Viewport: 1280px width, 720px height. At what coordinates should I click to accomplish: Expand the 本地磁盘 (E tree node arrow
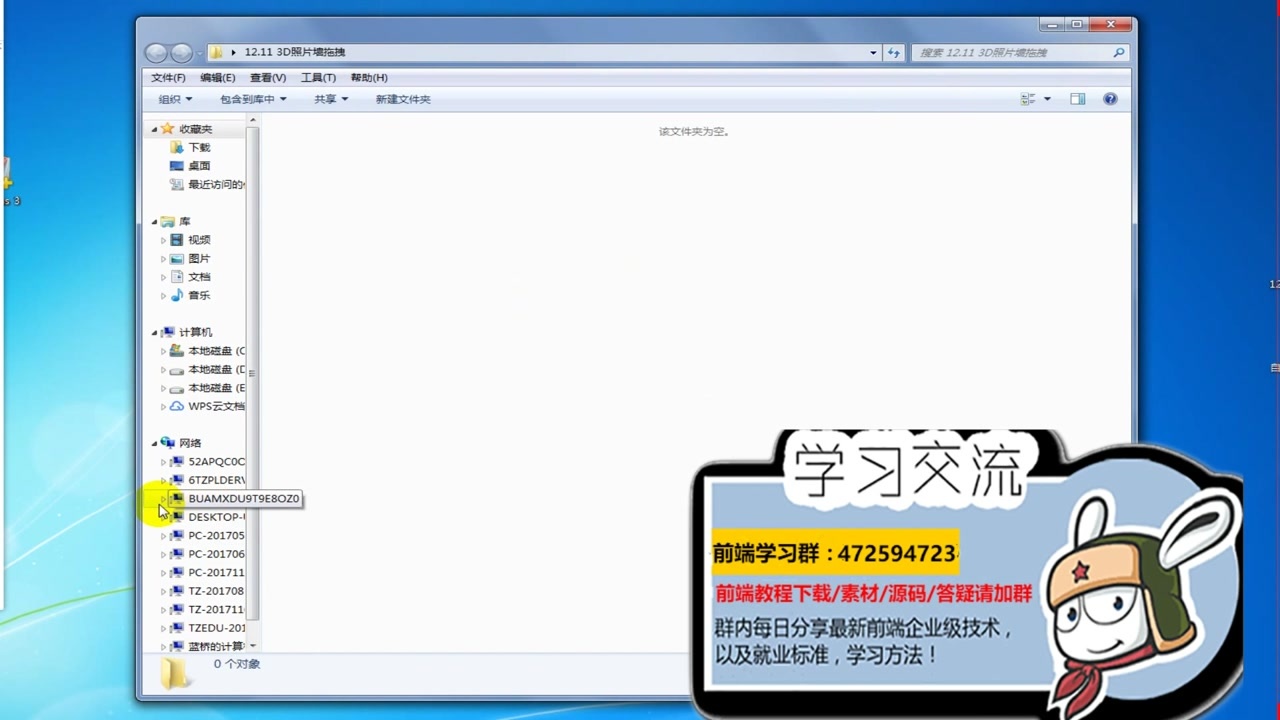pyautogui.click(x=163, y=388)
